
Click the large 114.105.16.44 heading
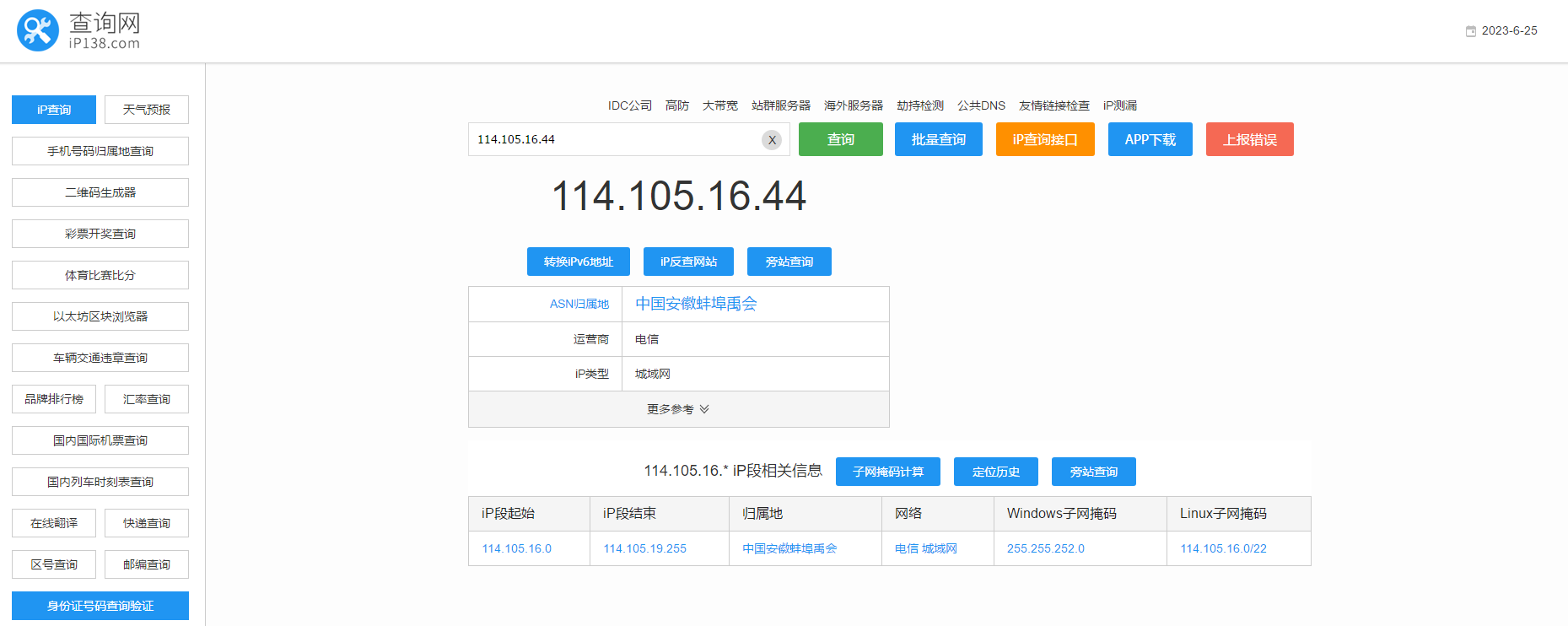[x=679, y=196]
